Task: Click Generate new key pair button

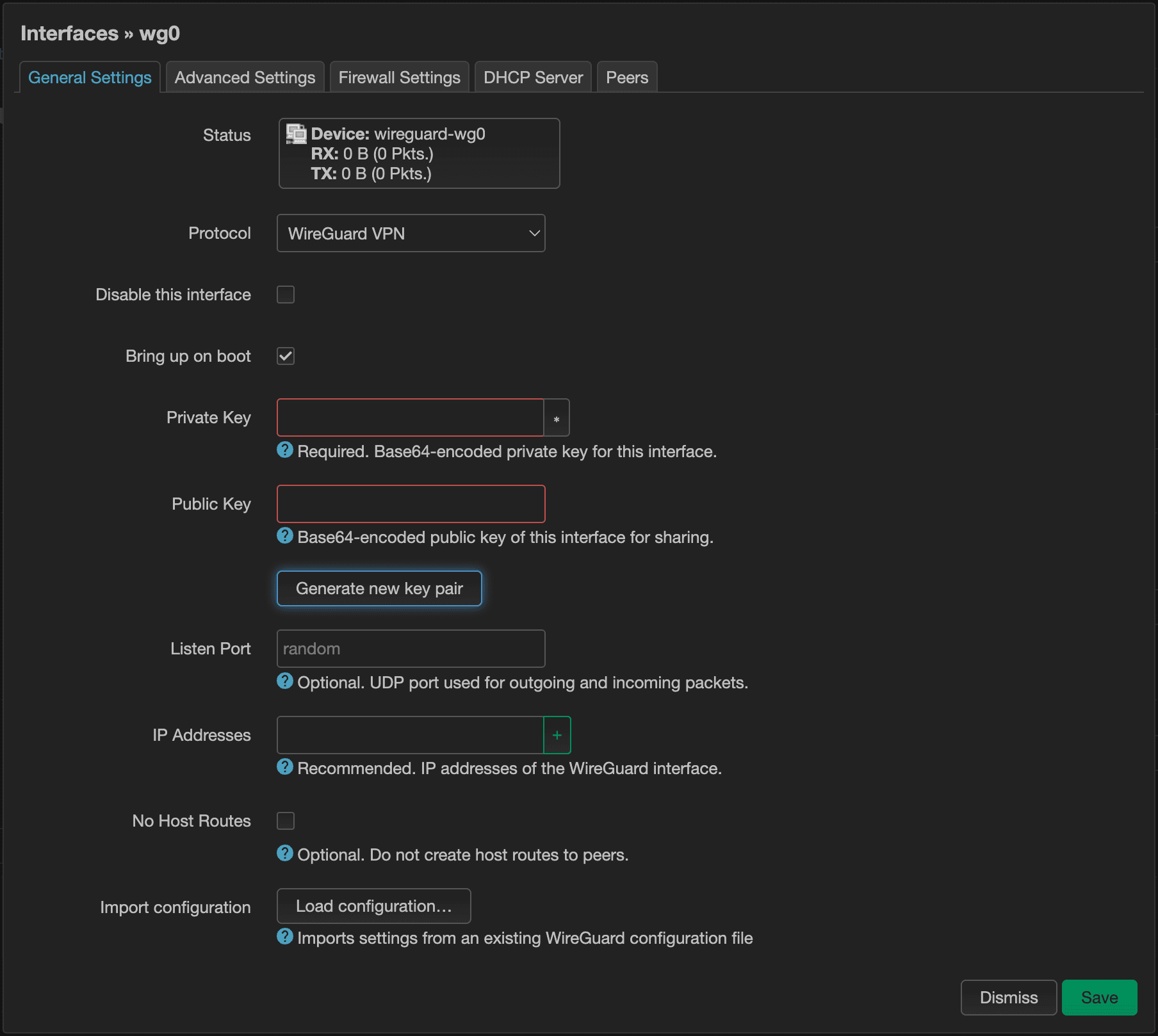Action: (x=379, y=588)
